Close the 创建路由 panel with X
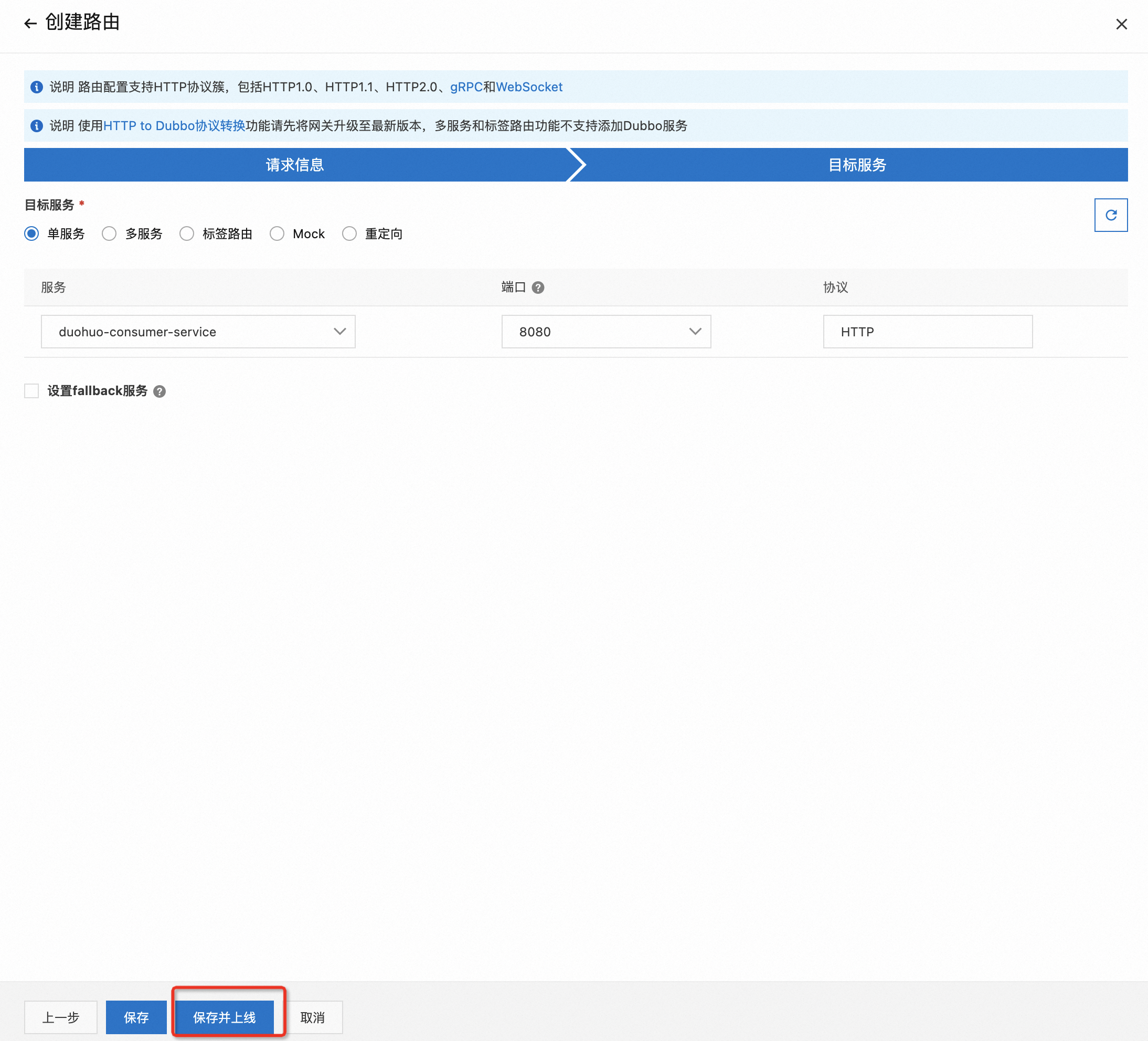 [1121, 24]
